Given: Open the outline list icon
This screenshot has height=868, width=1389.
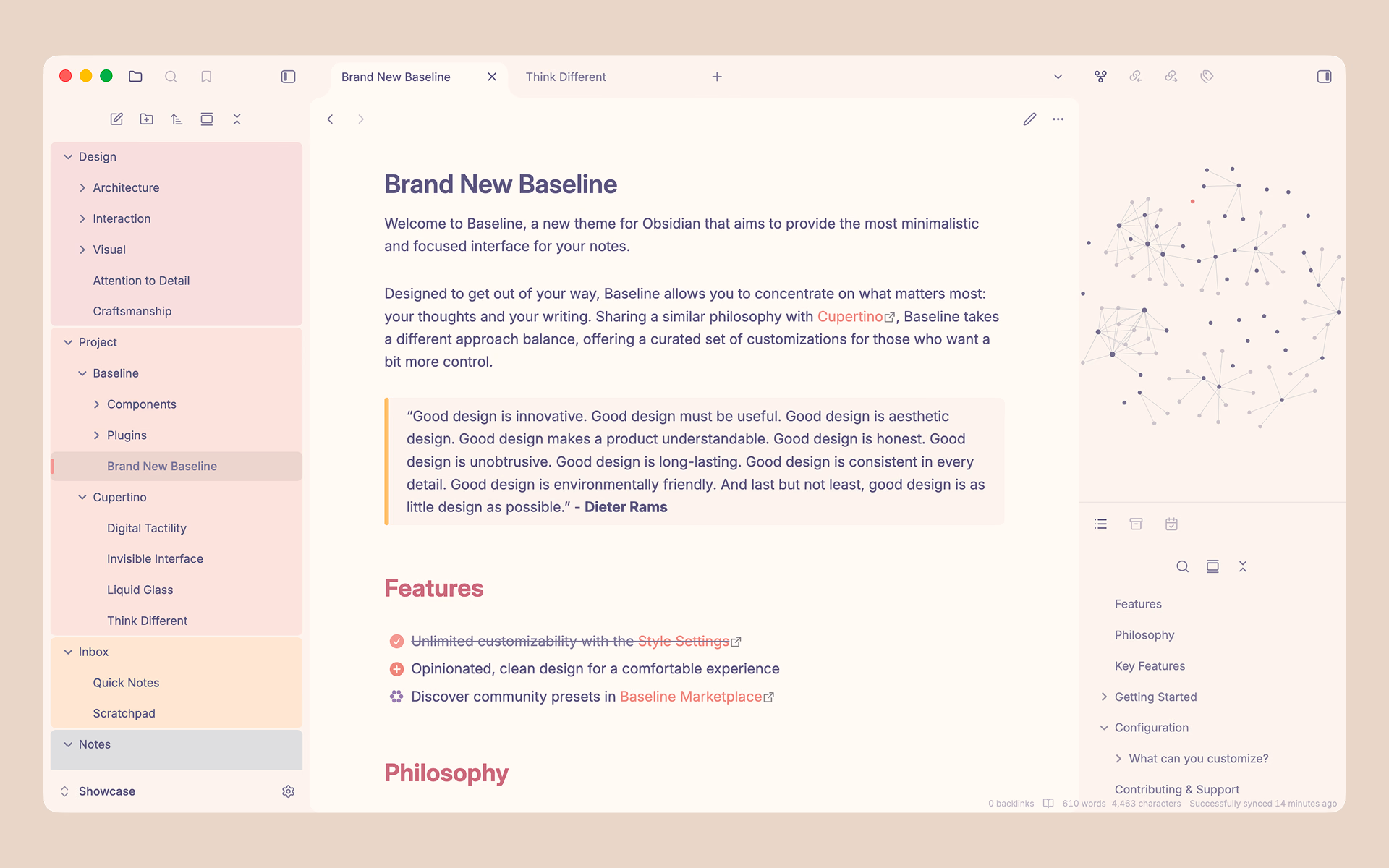Looking at the screenshot, I should (x=1100, y=524).
